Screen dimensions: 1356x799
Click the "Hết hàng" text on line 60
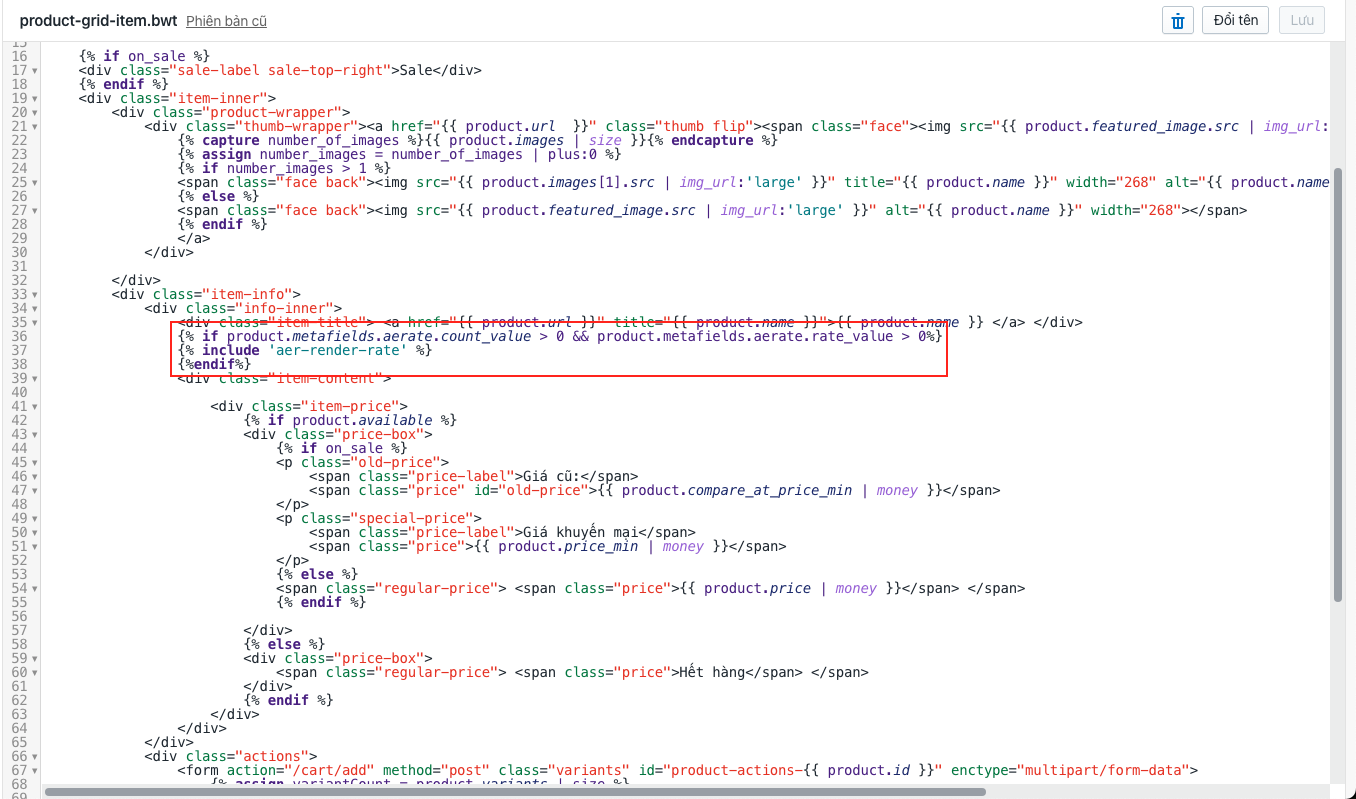712,672
